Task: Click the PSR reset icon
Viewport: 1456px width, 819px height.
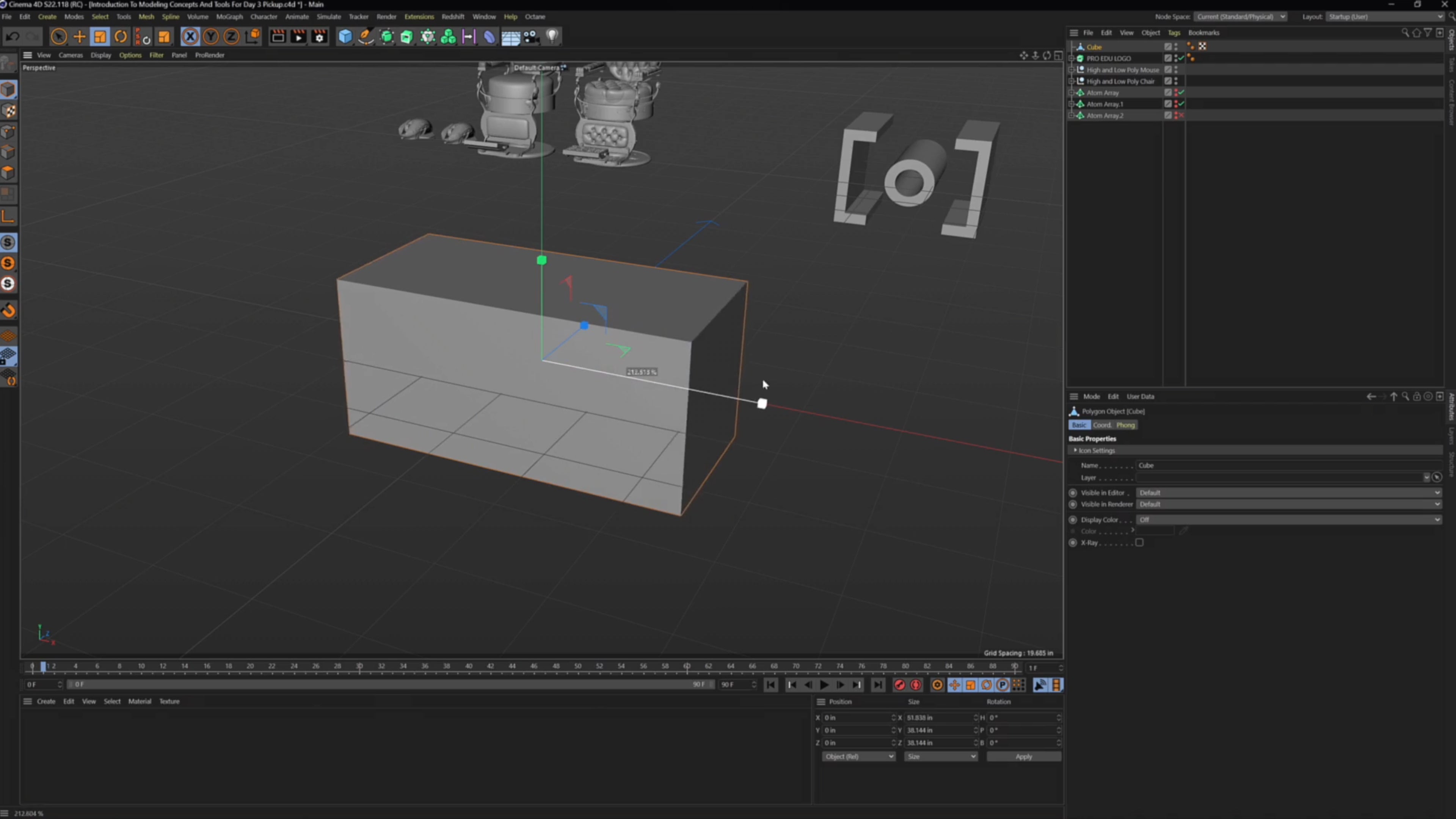Action: [143, 37]
